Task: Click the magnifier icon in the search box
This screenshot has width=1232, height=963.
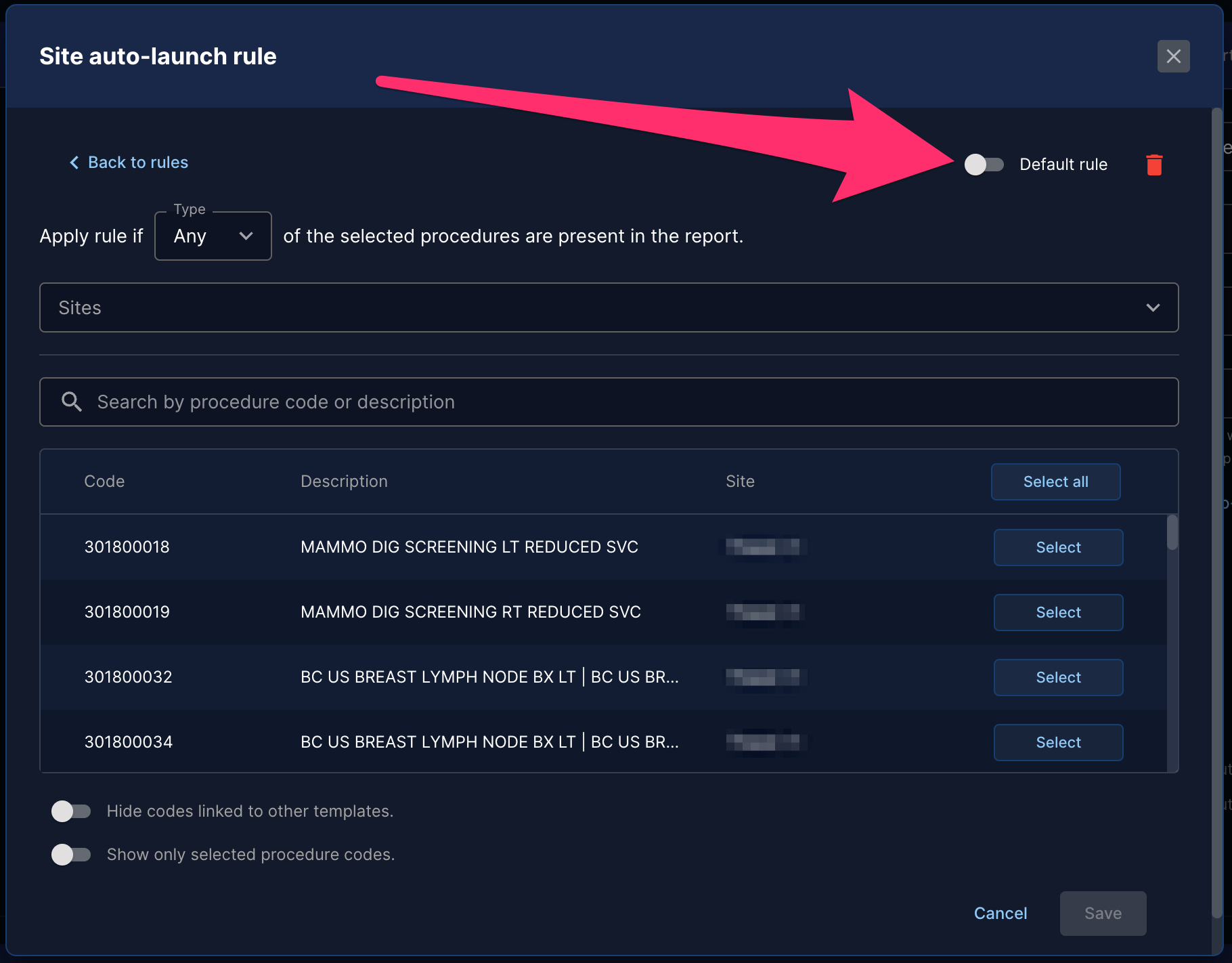Action: point(71,402)
